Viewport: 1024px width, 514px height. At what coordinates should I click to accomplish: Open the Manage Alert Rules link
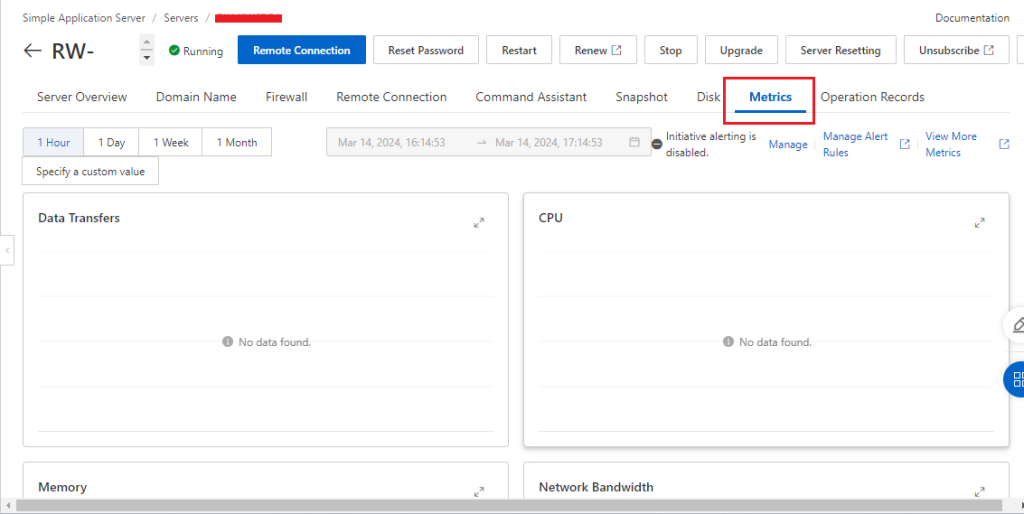tap(855, 144)
